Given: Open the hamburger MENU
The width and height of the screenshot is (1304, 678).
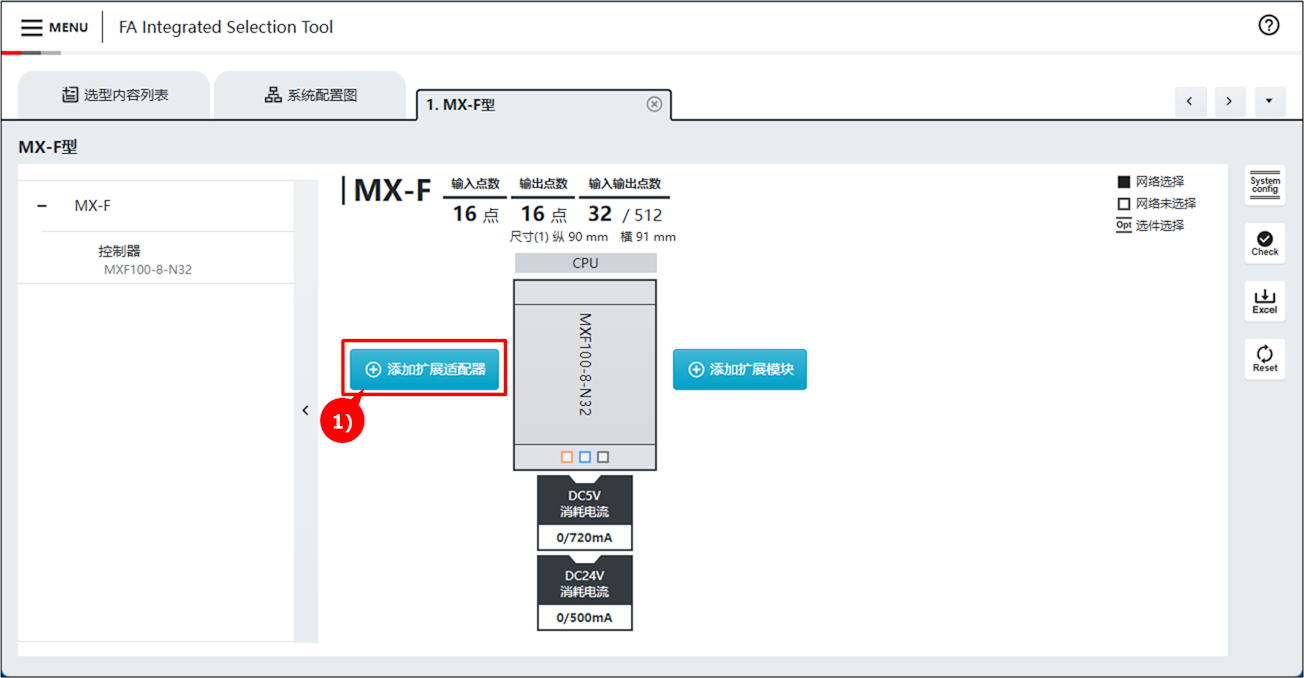Looking at the screenshot, I should point(54,27).
